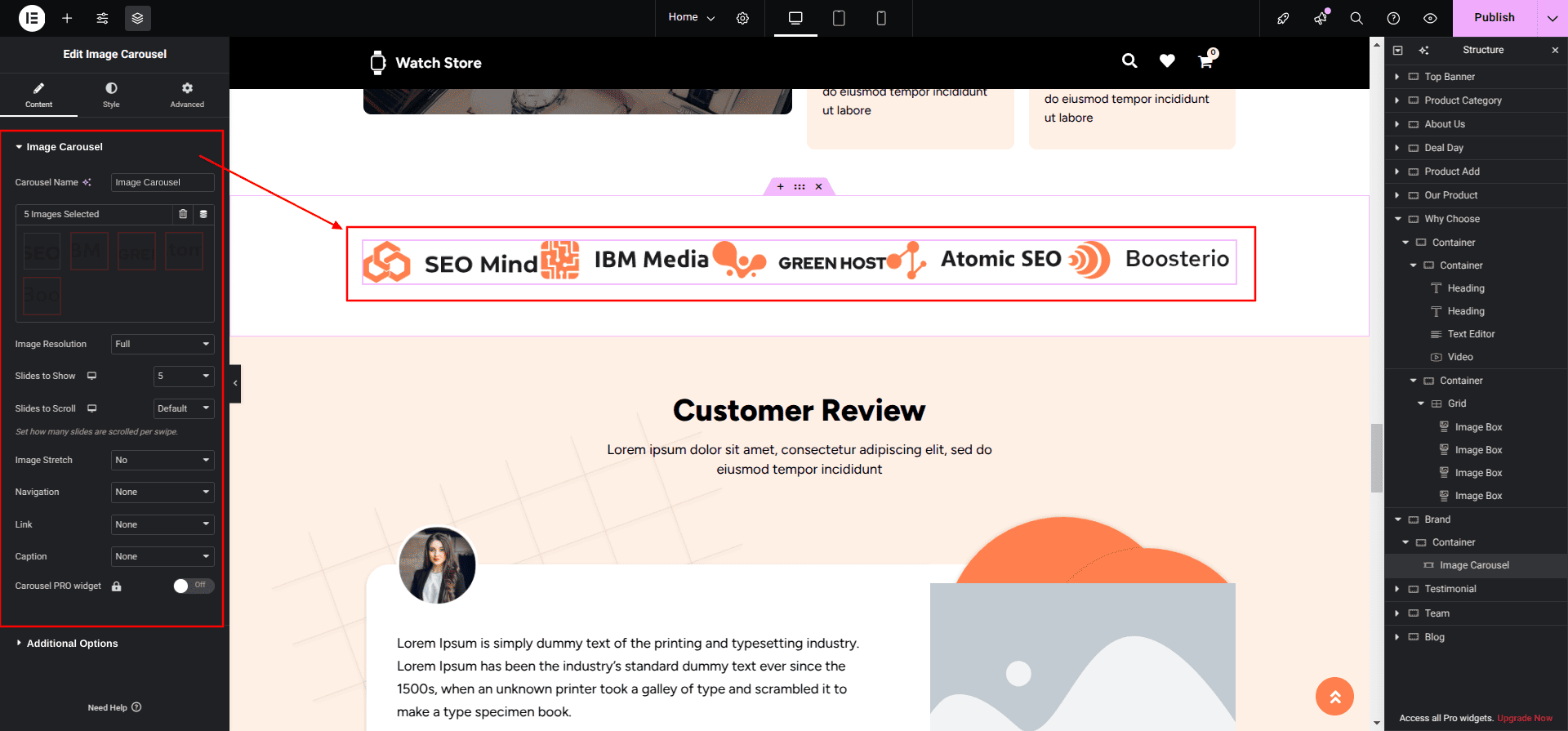This screenshot has width=1568, height=731.
Task: Toggle the Structure layers icon
Action: coord(137,18)
